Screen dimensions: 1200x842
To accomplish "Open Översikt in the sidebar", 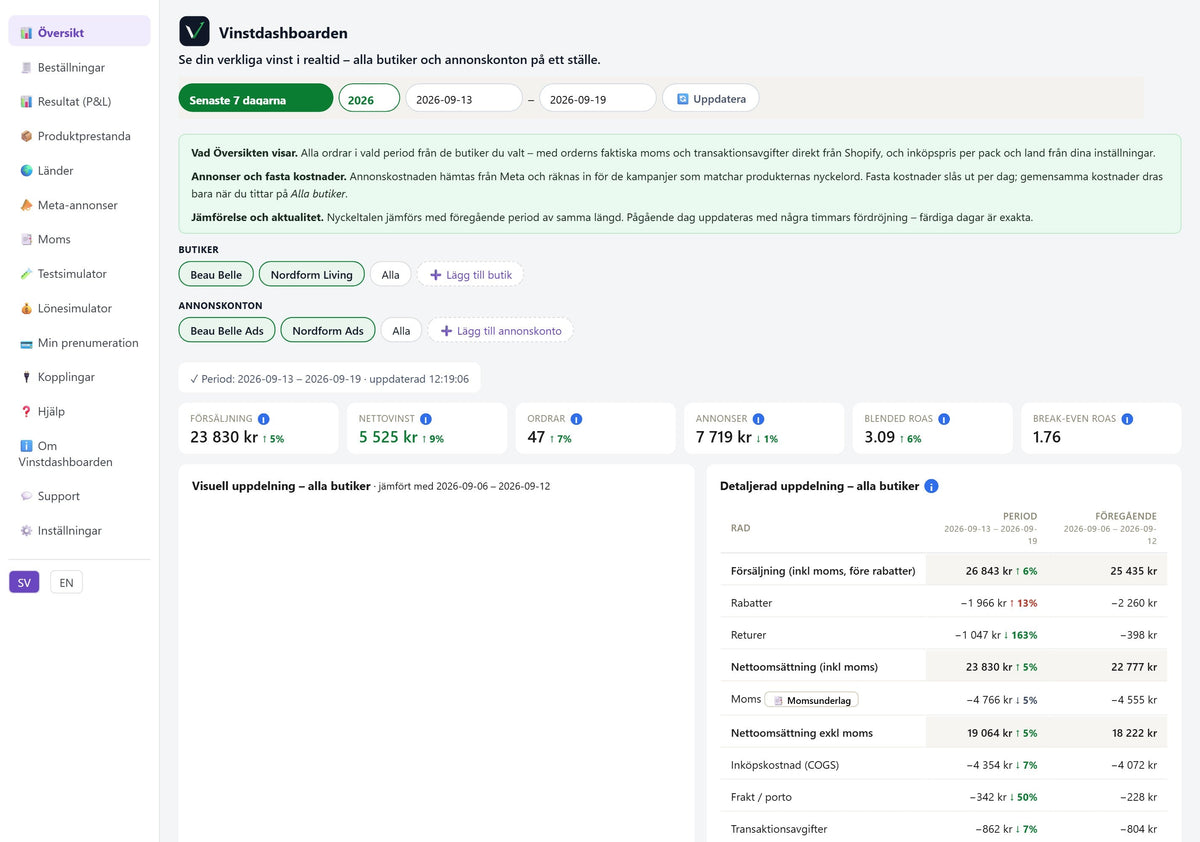I will tap(79, 32).
